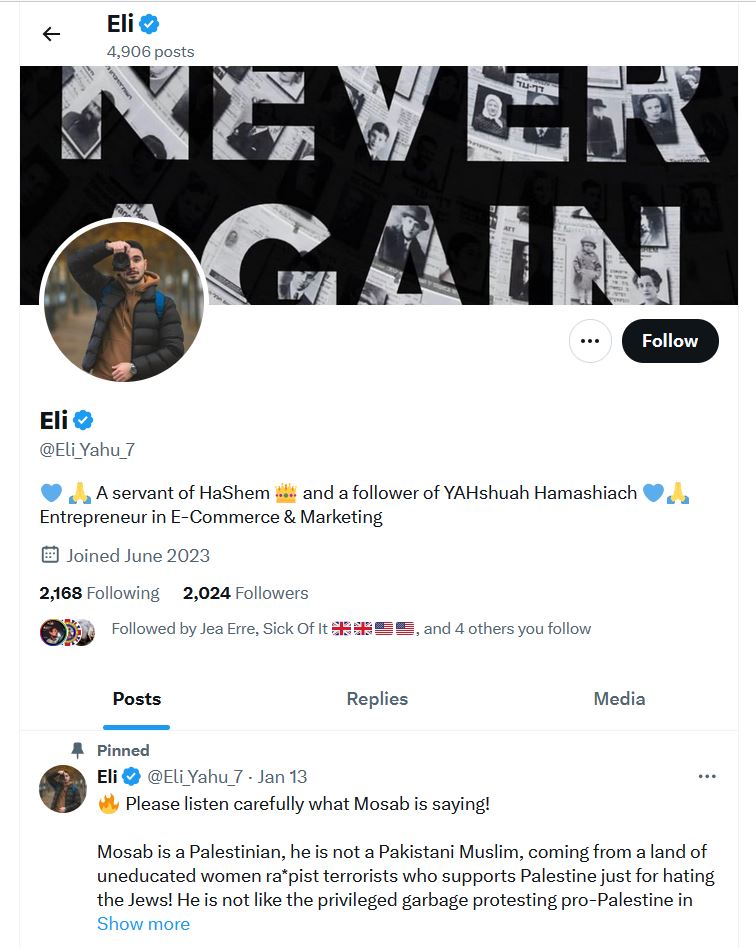The width and height of the screenshot is (756, 948).
Task: Switch to the Replies tab
Action: (x=377, y=699)
